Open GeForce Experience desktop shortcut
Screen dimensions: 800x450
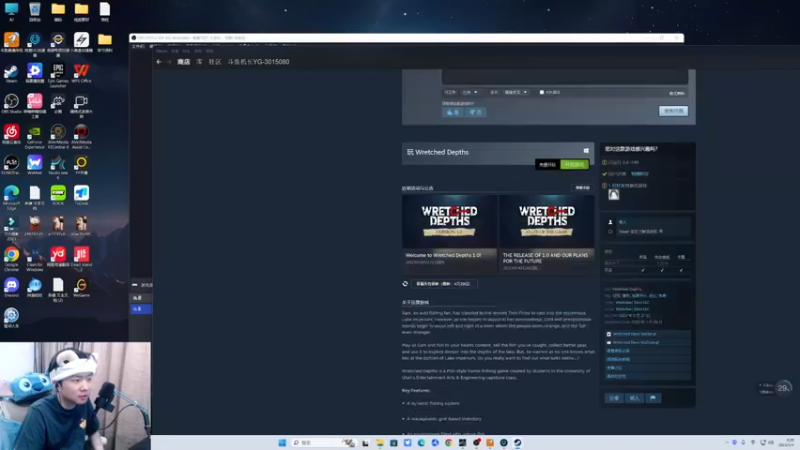point(35,136)
